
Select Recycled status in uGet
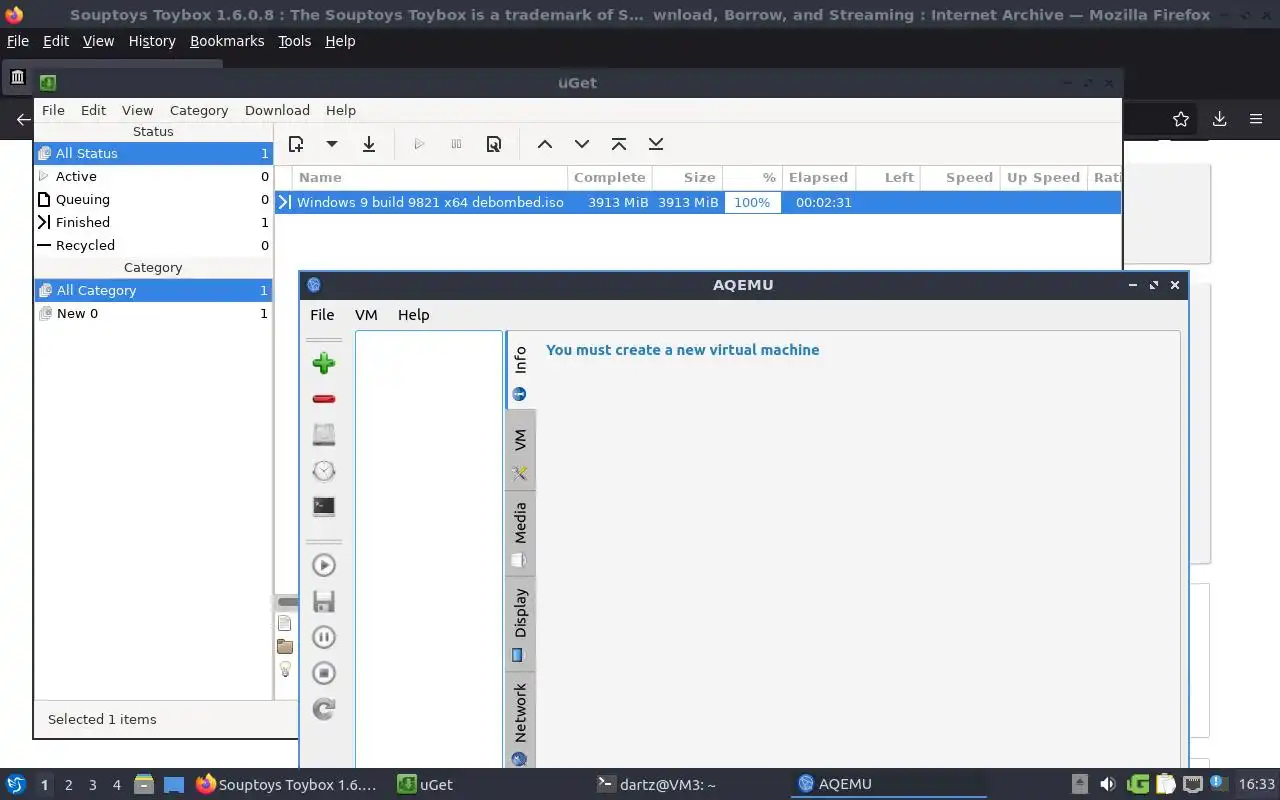(153, 245)
